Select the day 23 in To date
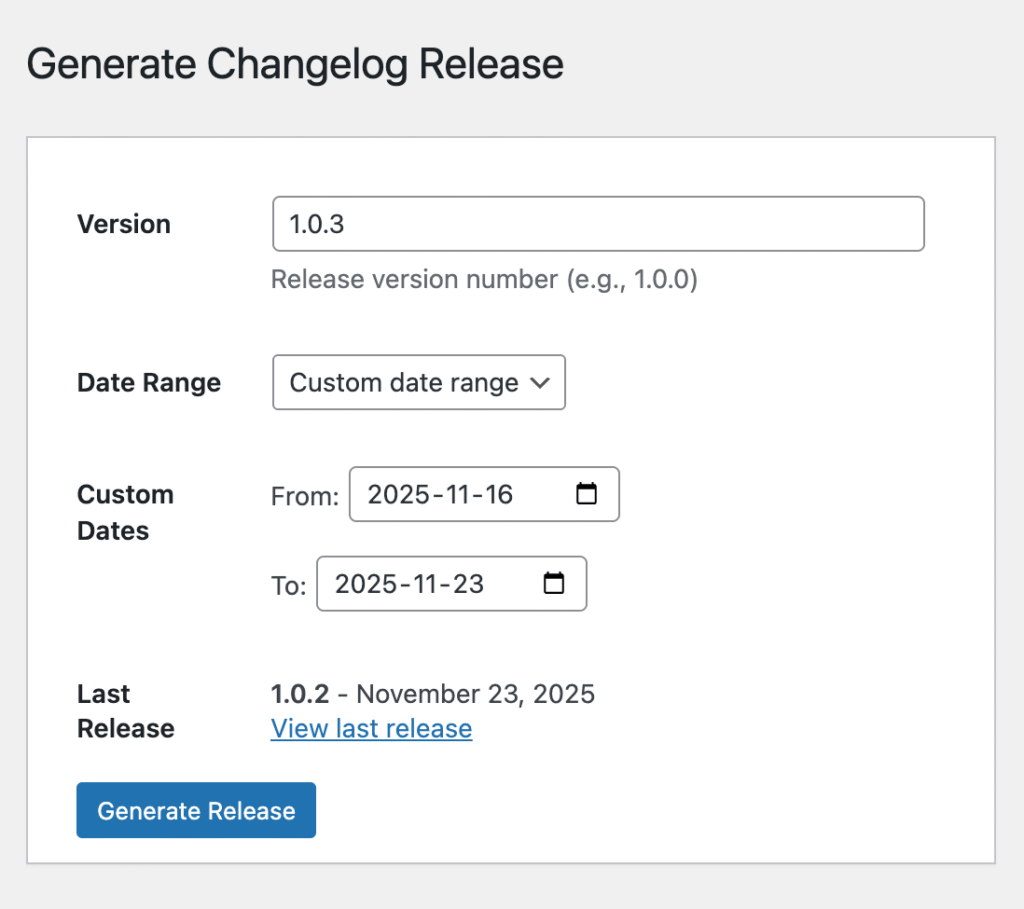1024x909 pixels. tap(465, 584)
